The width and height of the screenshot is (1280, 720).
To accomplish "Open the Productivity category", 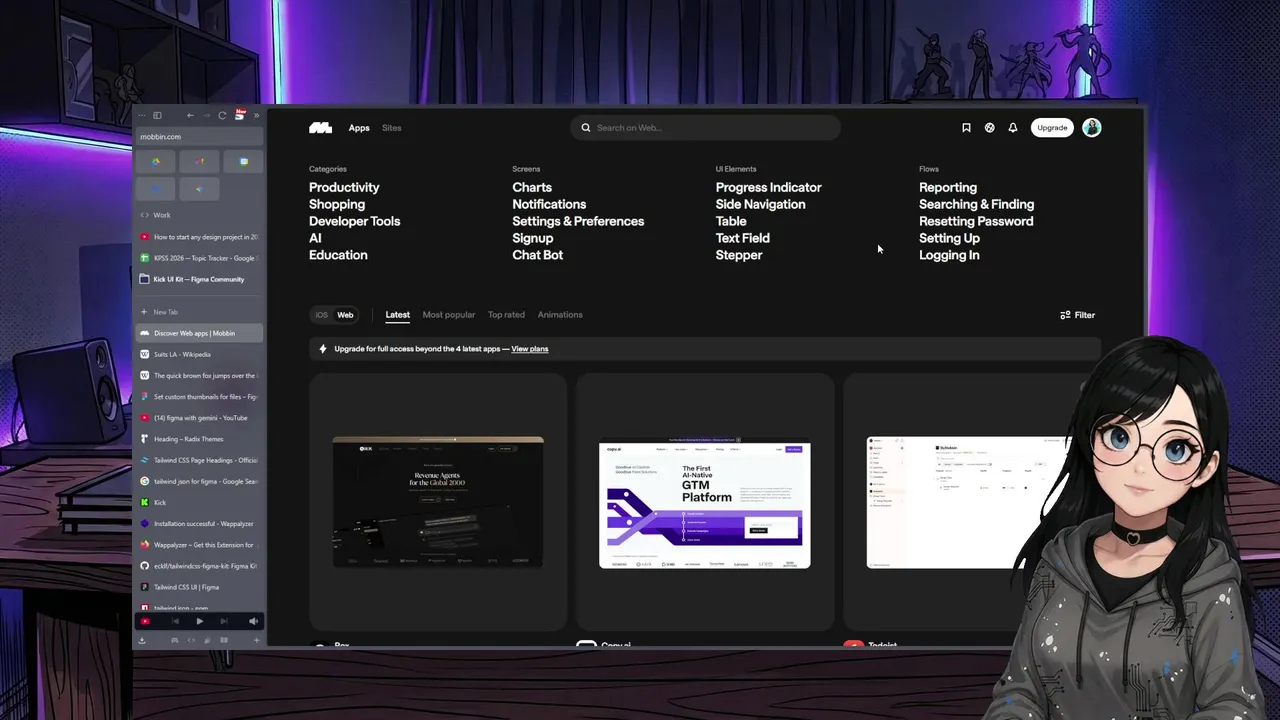I will [x=344, y=187].
